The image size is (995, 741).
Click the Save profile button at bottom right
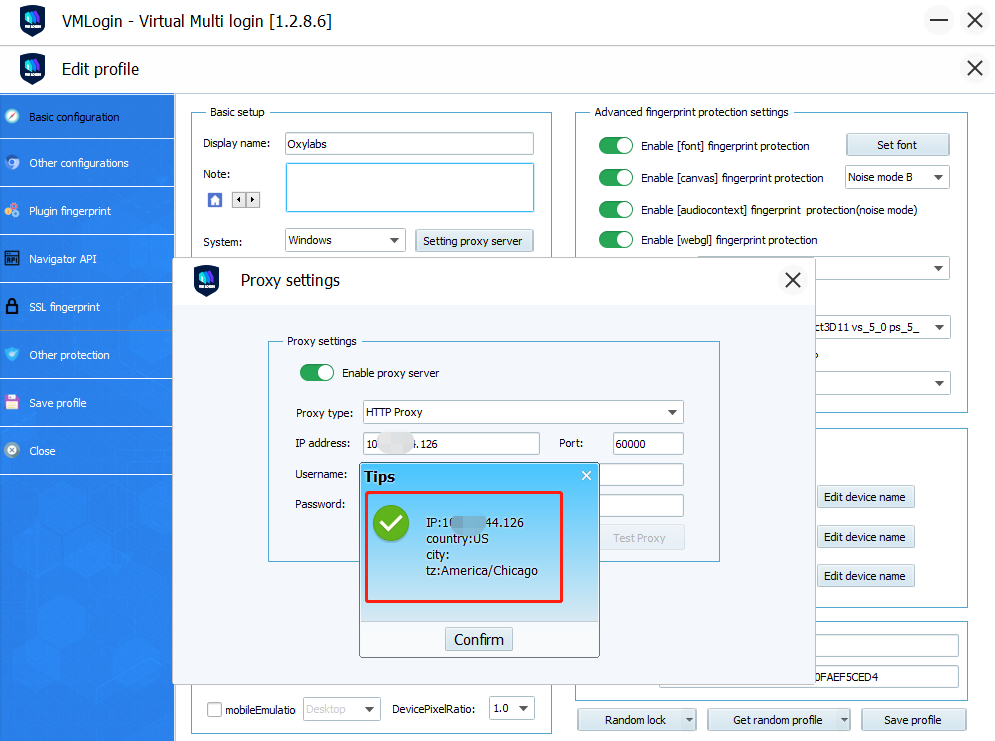pos(913,720)
